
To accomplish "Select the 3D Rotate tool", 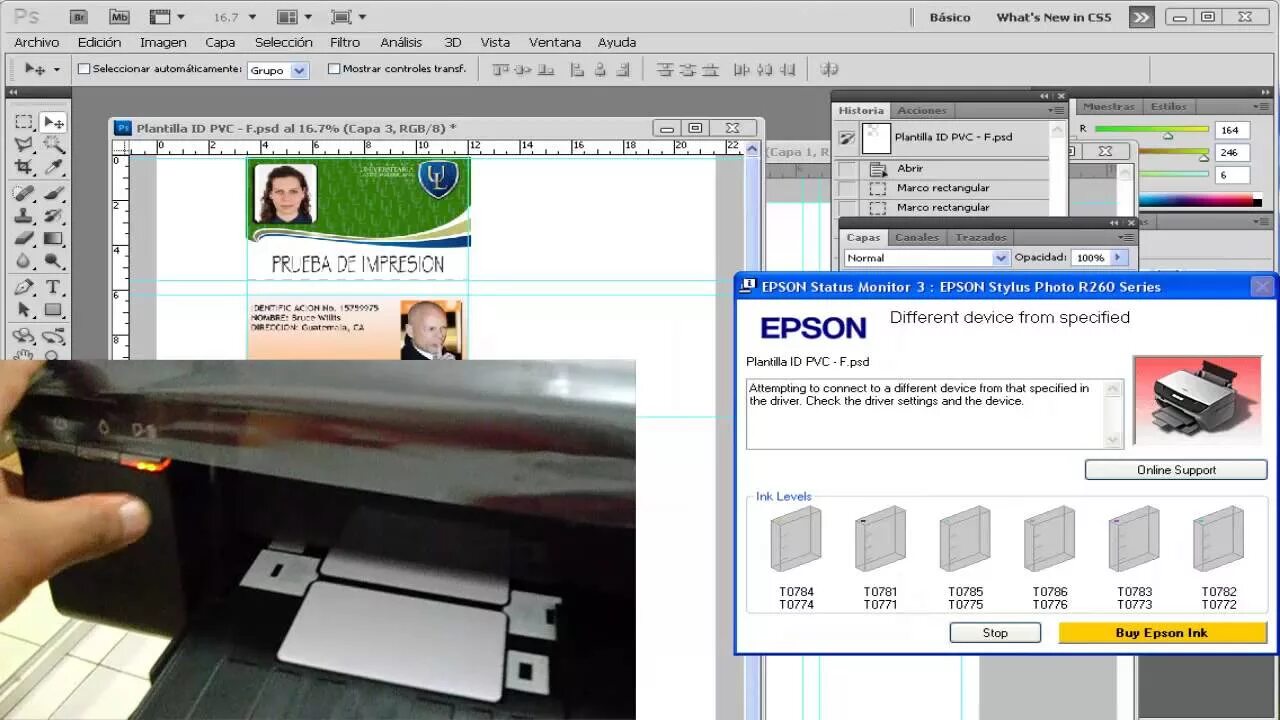I will [x=24, y=336].
